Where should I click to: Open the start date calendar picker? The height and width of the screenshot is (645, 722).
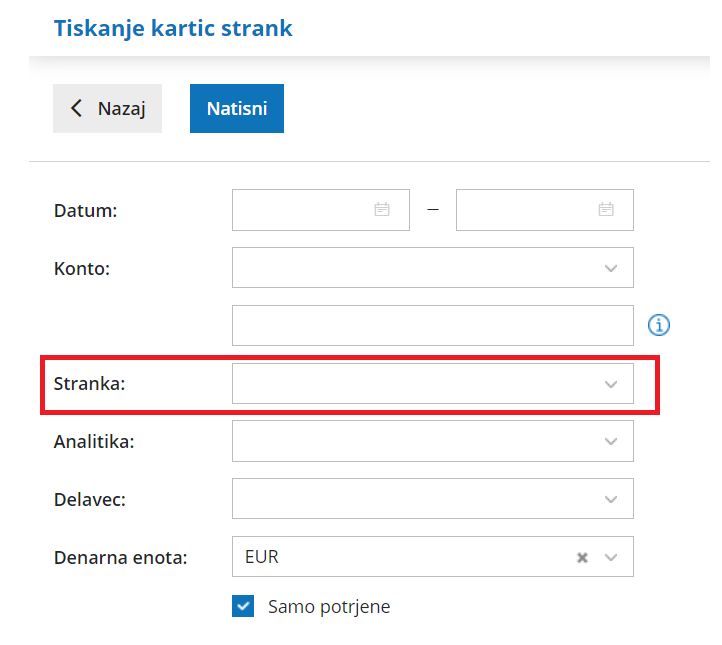point(382,210)
